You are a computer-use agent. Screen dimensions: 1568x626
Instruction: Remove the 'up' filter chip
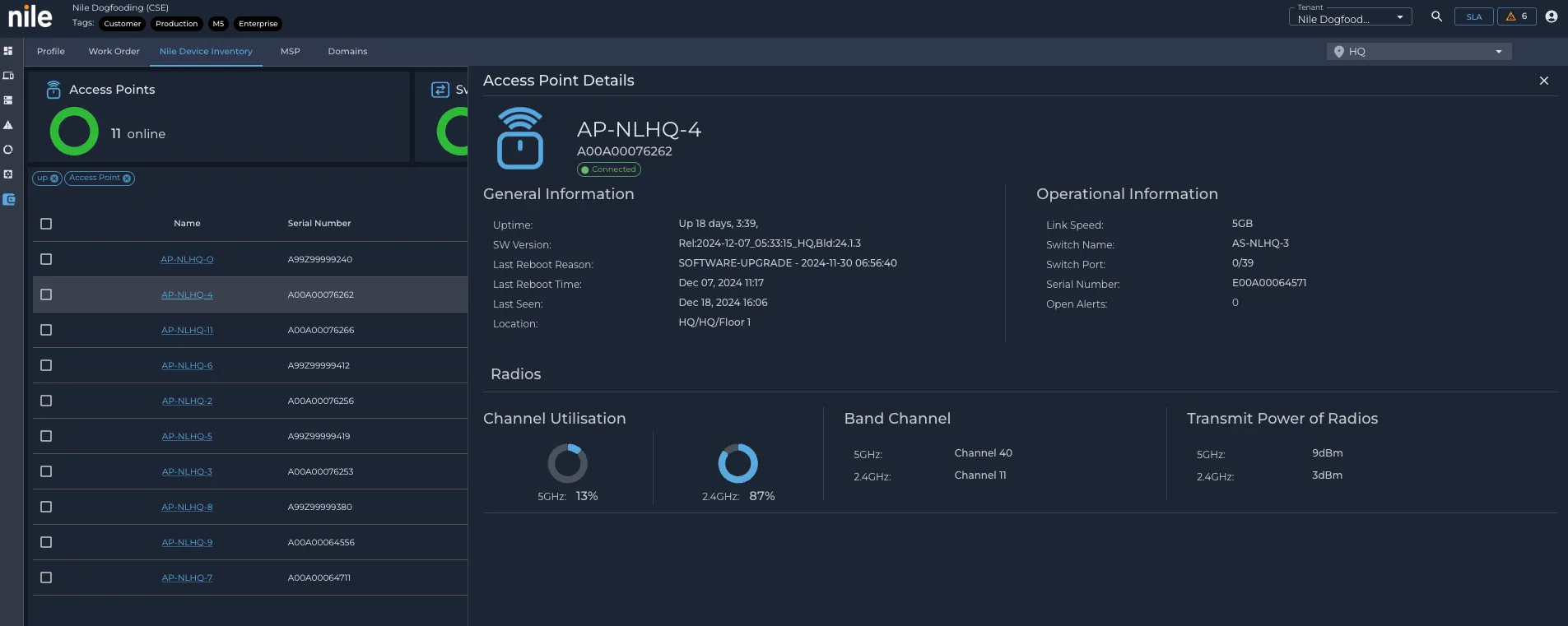[x=55, y=179]
